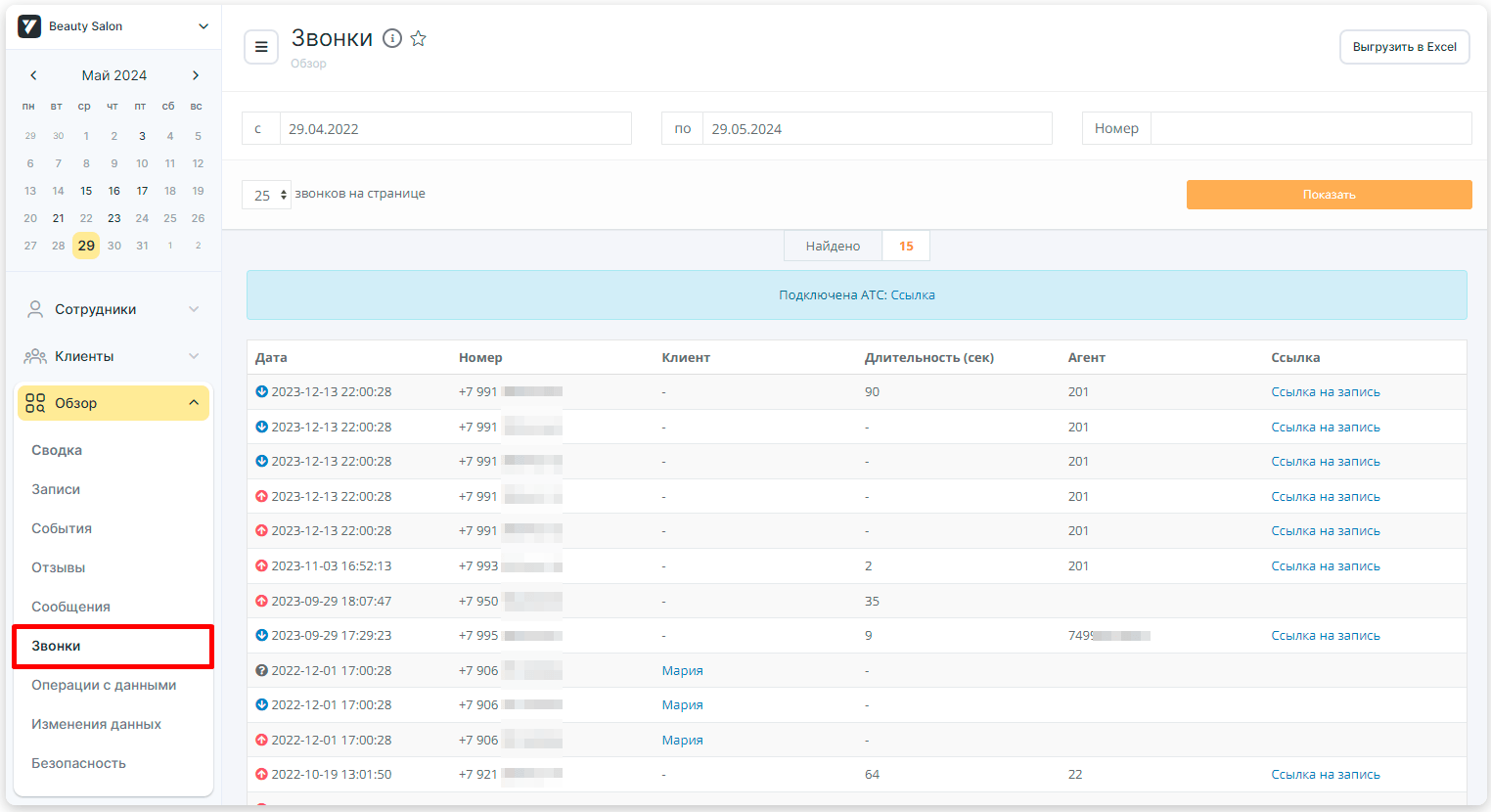Go to previous month in calendar
Image resolution: width=1491 pixels, height=812 pixels.
click(x=33, y=75)
